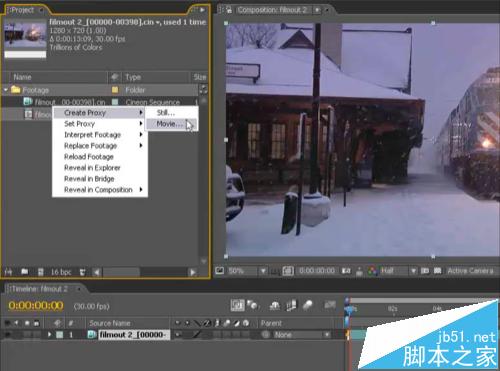Click the Find binoculars icon in Project panel

tap(9, 272)
